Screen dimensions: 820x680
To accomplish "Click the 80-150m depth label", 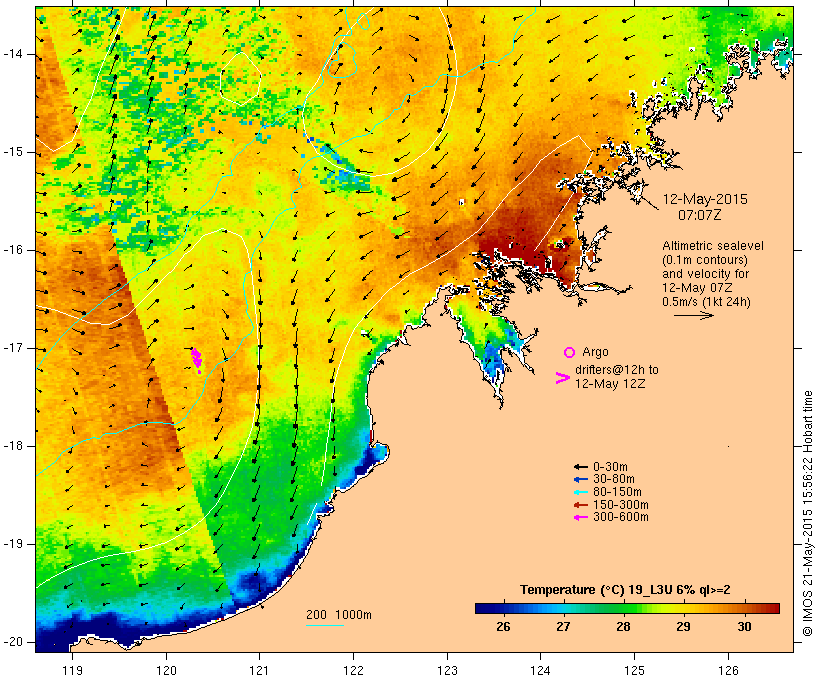I will point(617,492).
